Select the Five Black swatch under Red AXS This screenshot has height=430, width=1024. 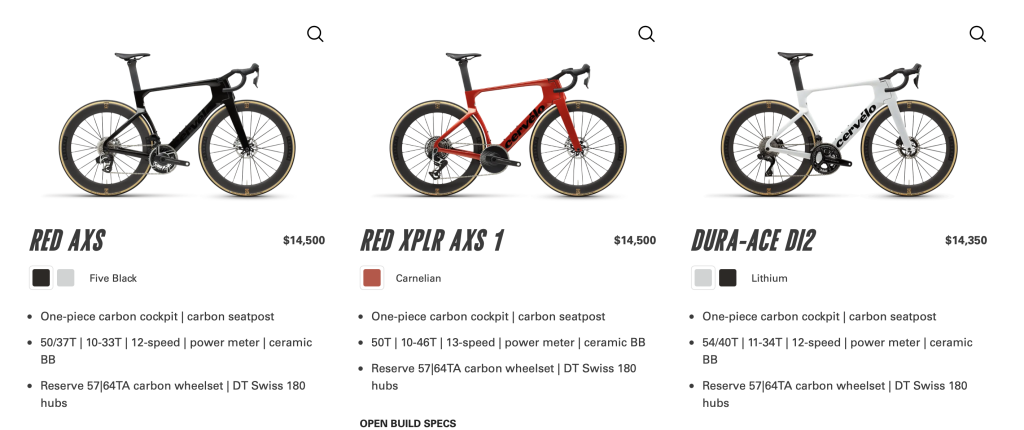click(x=41, y=278)
